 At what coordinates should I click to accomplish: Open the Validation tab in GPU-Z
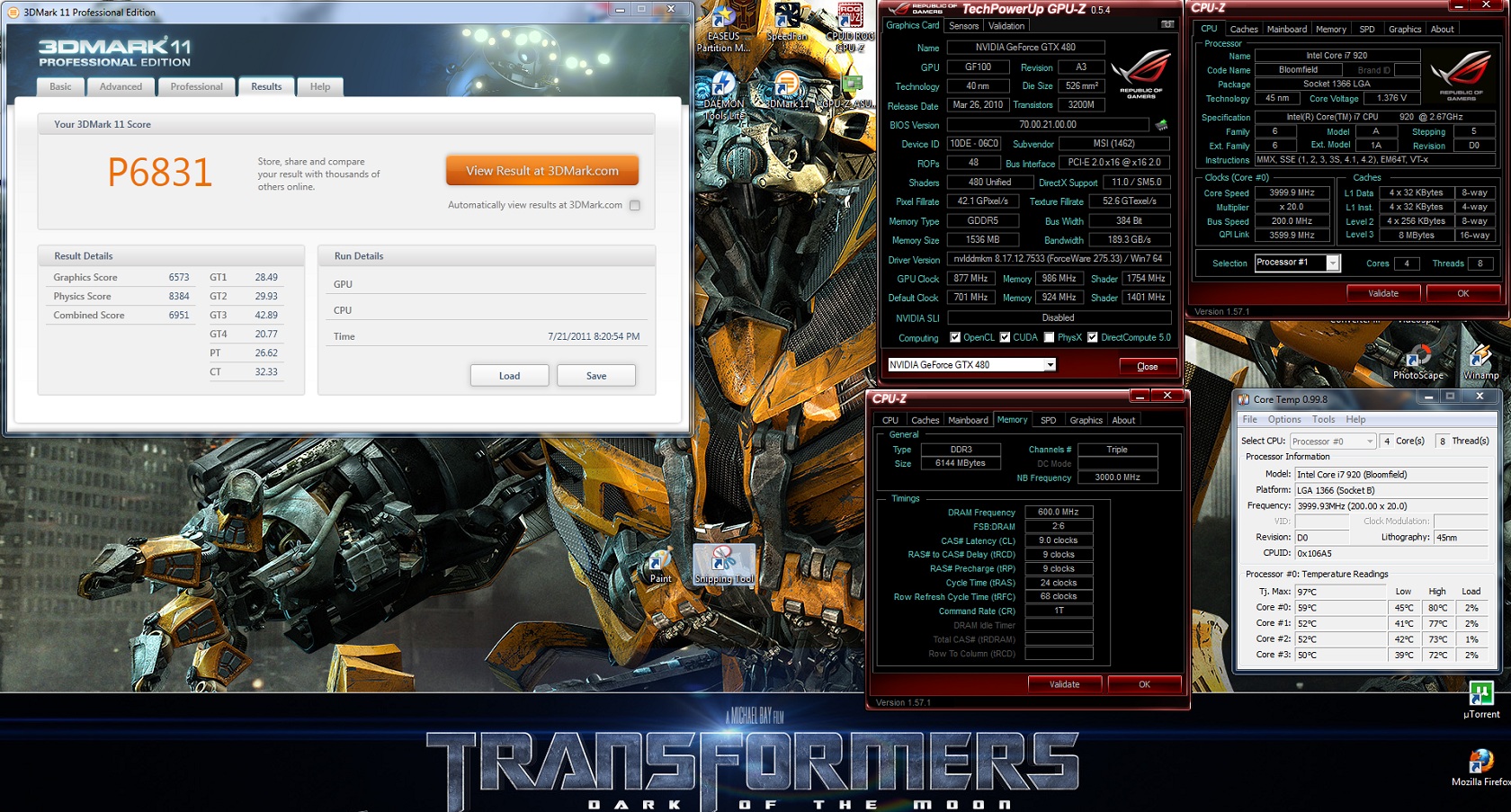[1006, 26]
